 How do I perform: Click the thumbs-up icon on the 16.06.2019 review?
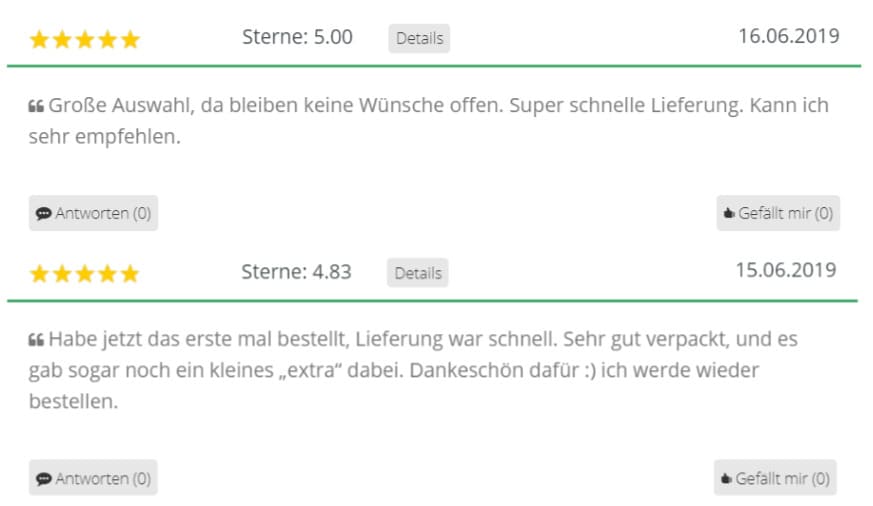pos(729,213)
